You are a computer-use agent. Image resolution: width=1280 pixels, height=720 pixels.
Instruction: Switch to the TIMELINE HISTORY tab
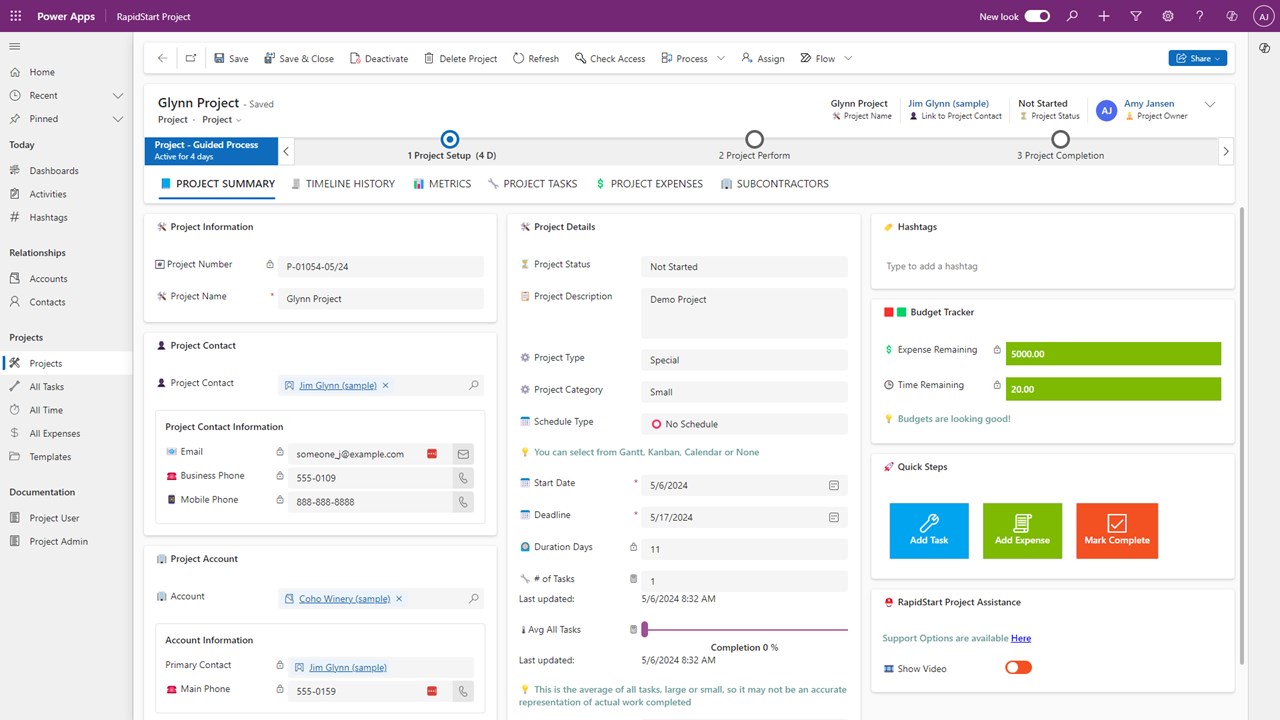click(343, 184)
